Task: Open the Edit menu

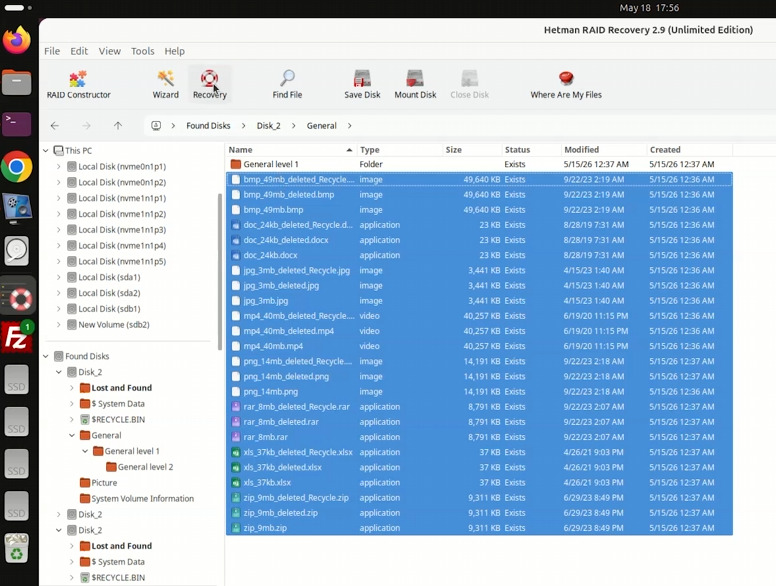Action: [x=79, y=51]
